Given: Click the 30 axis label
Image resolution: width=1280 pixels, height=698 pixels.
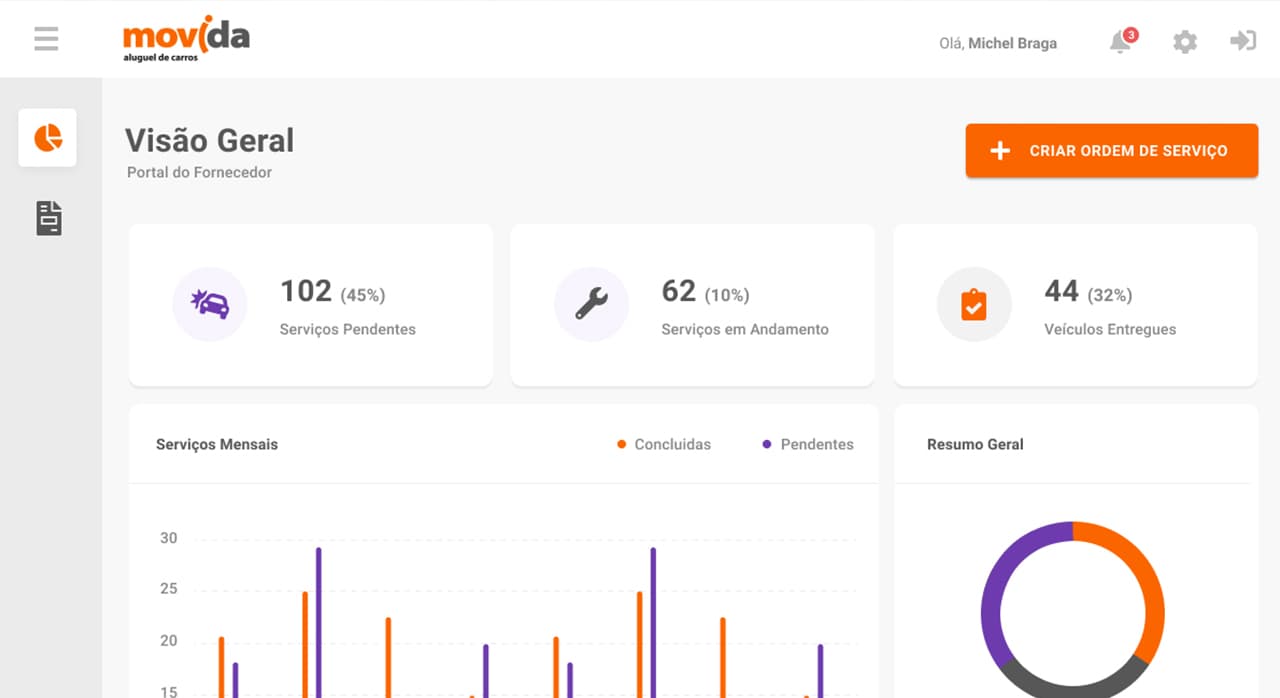Looking at the screenshot, I should point(169,538).
